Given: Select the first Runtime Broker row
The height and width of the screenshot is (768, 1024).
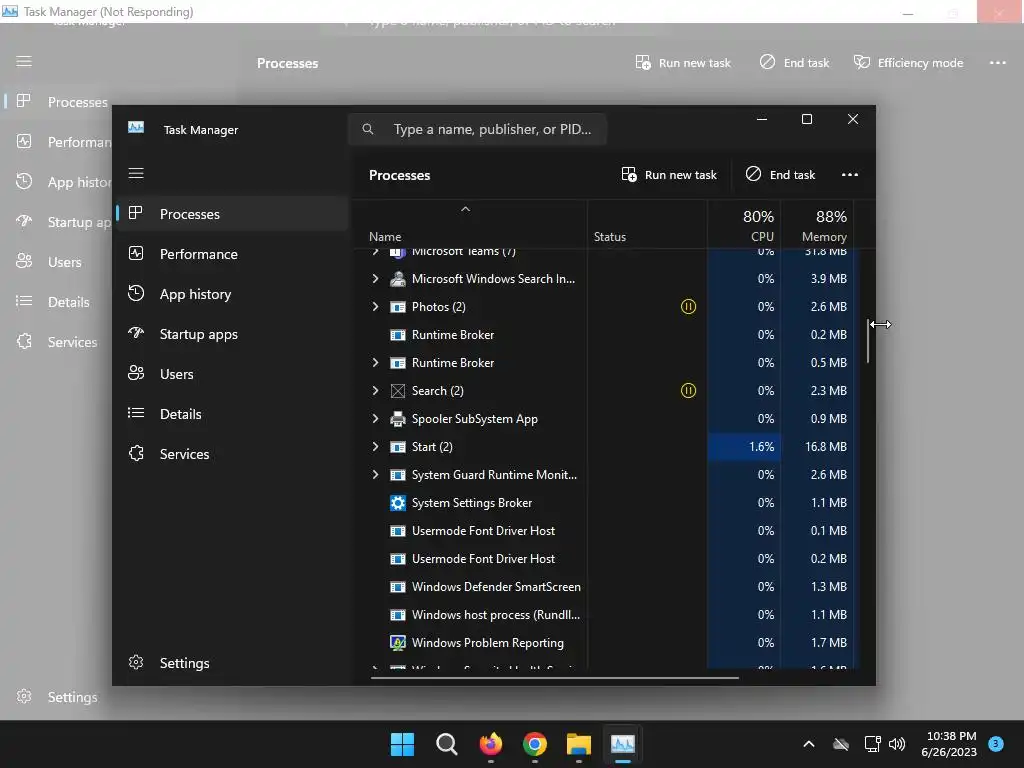Looking at the screenshot, I should 604,334.
